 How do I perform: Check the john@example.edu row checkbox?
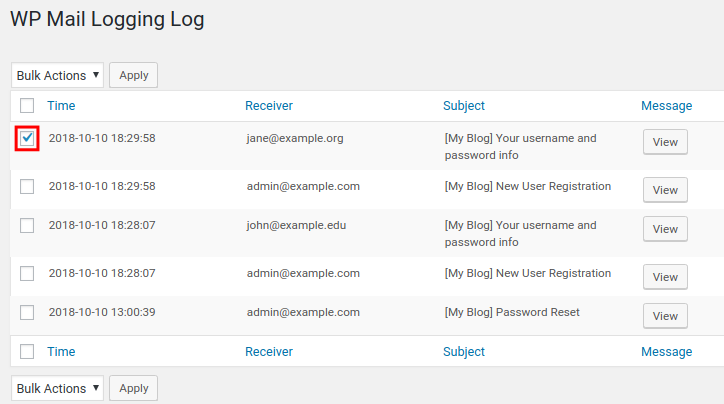(27, 227)
